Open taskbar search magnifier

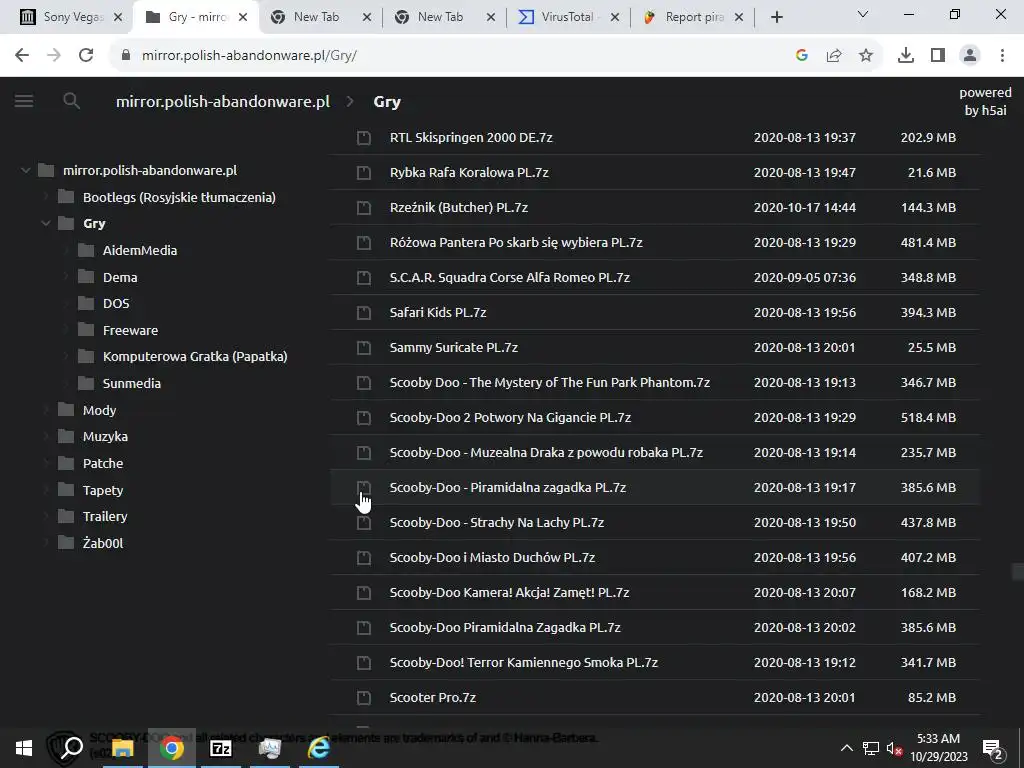[72, 748]
